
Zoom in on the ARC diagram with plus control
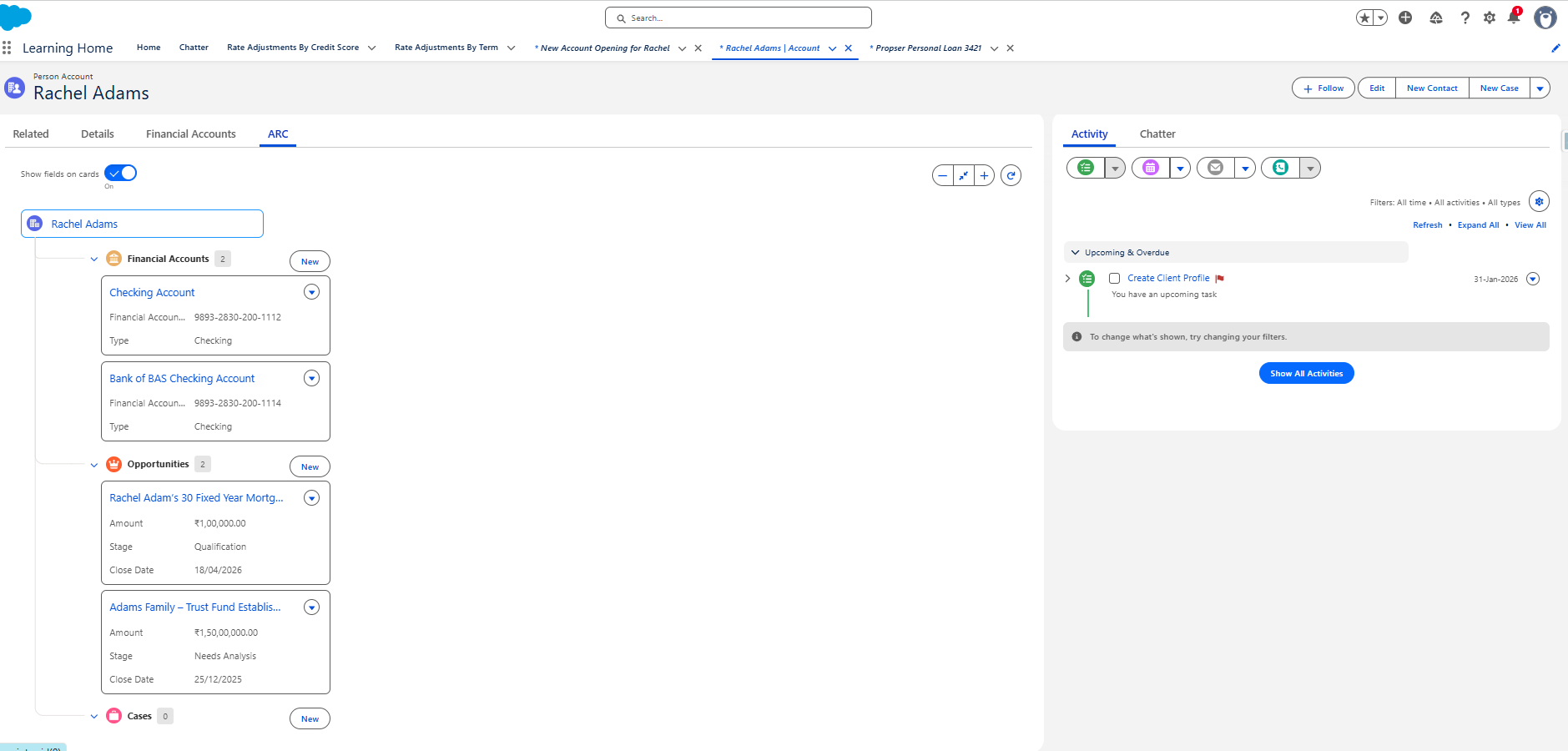[986, 175]
